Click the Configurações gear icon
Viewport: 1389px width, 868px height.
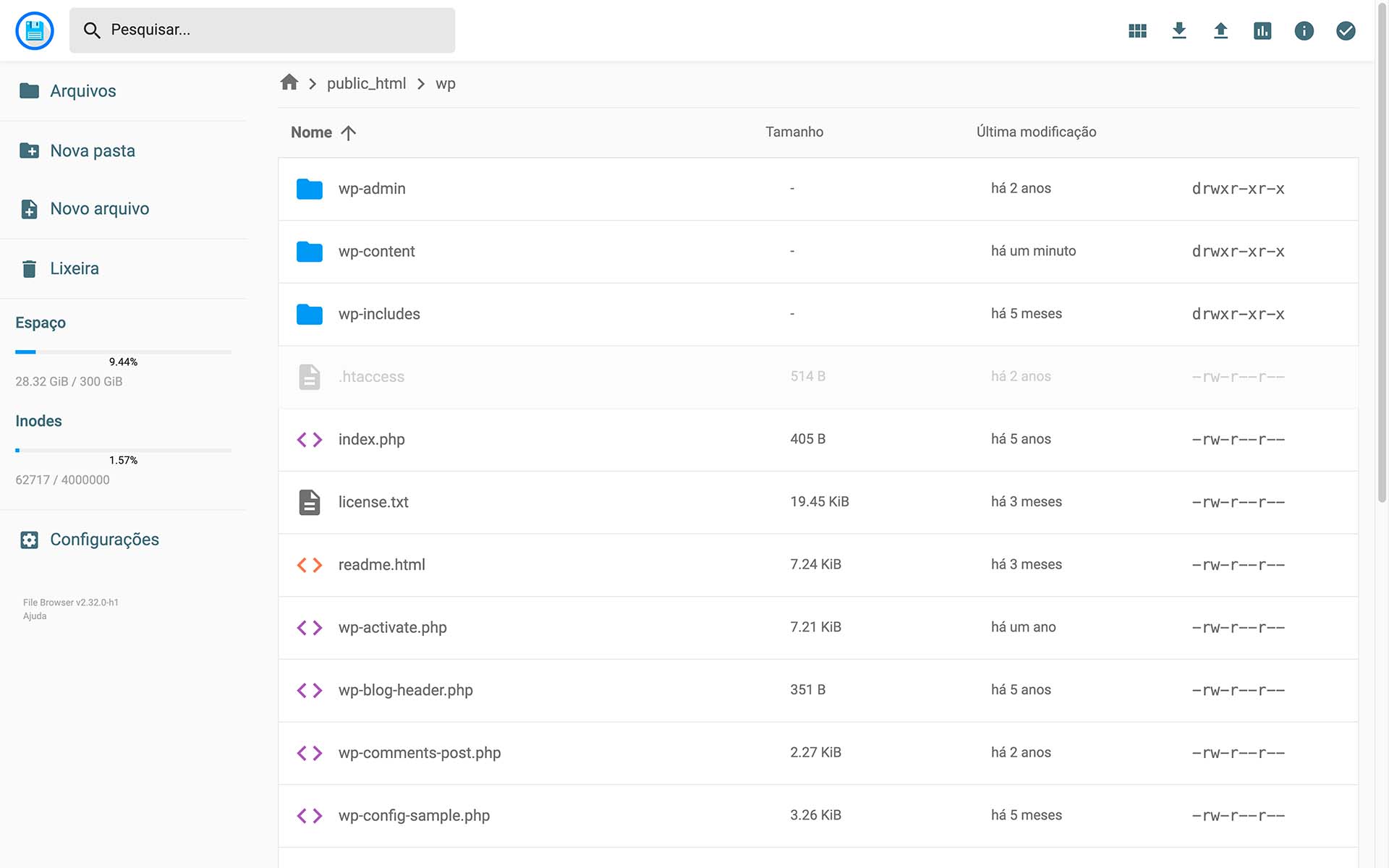tap(29, 540)
